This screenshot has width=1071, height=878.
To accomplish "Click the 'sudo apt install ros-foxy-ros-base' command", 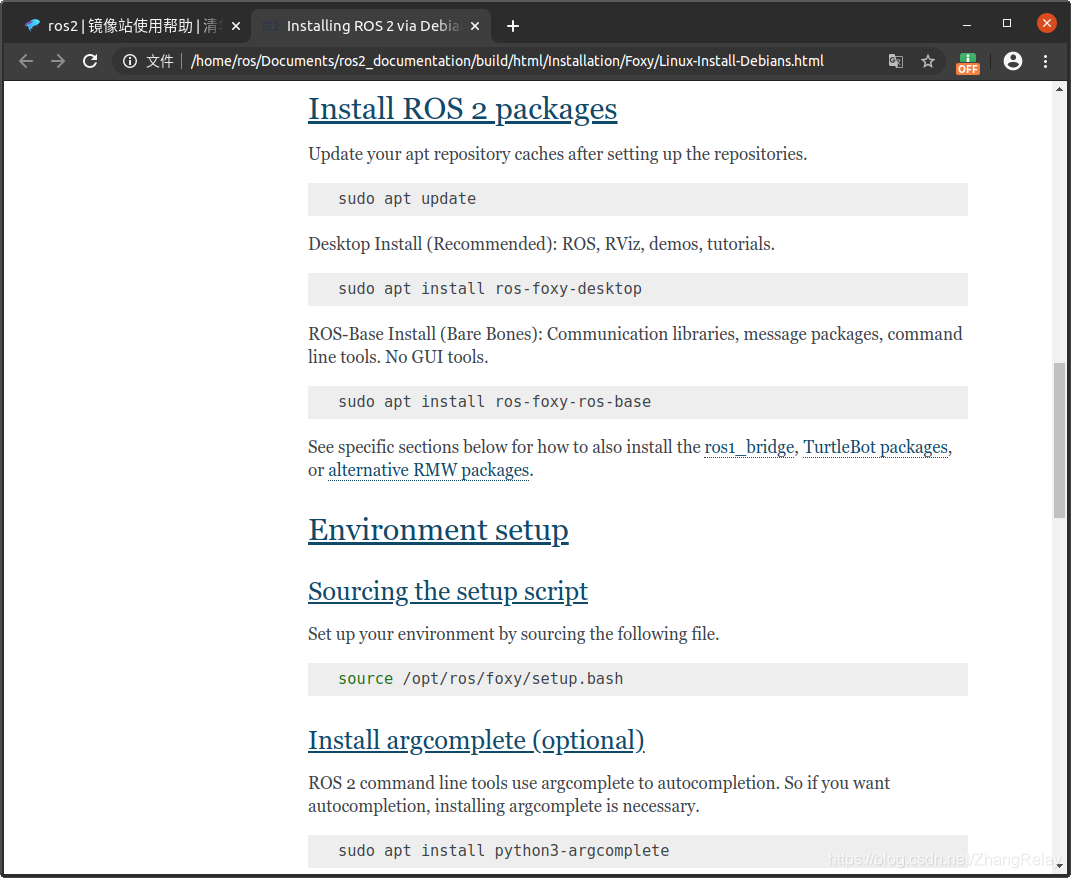I will click(495, 402).
